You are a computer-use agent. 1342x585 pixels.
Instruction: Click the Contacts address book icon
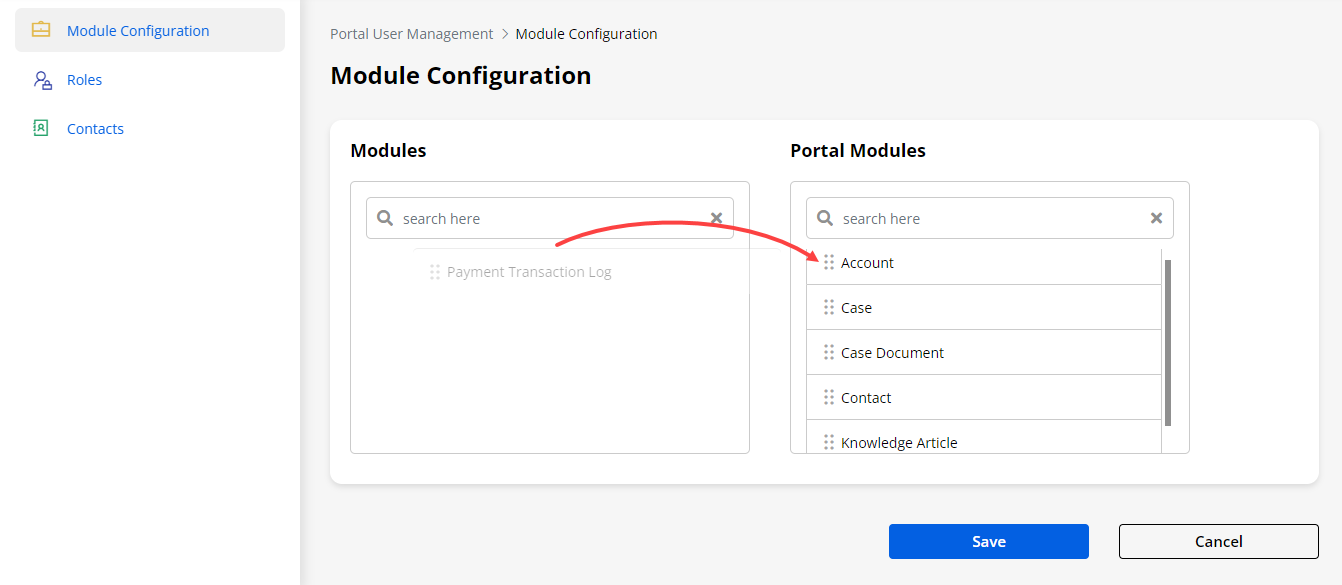pos(41,128)
